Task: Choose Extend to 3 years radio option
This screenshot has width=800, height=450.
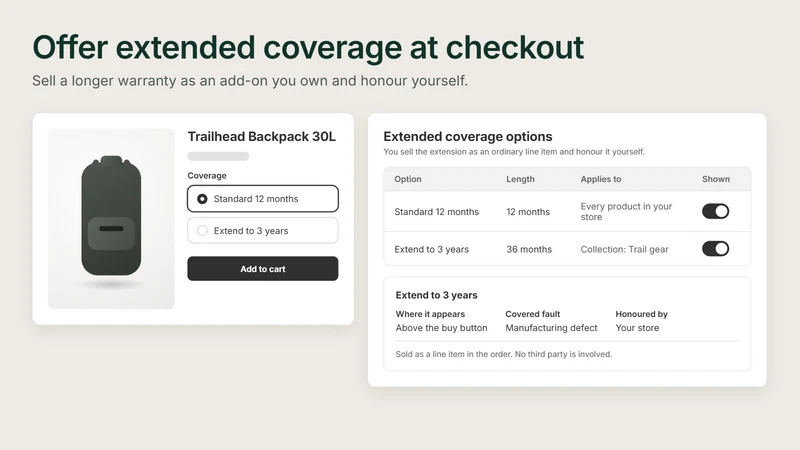Action: click(x=263, y=231)
